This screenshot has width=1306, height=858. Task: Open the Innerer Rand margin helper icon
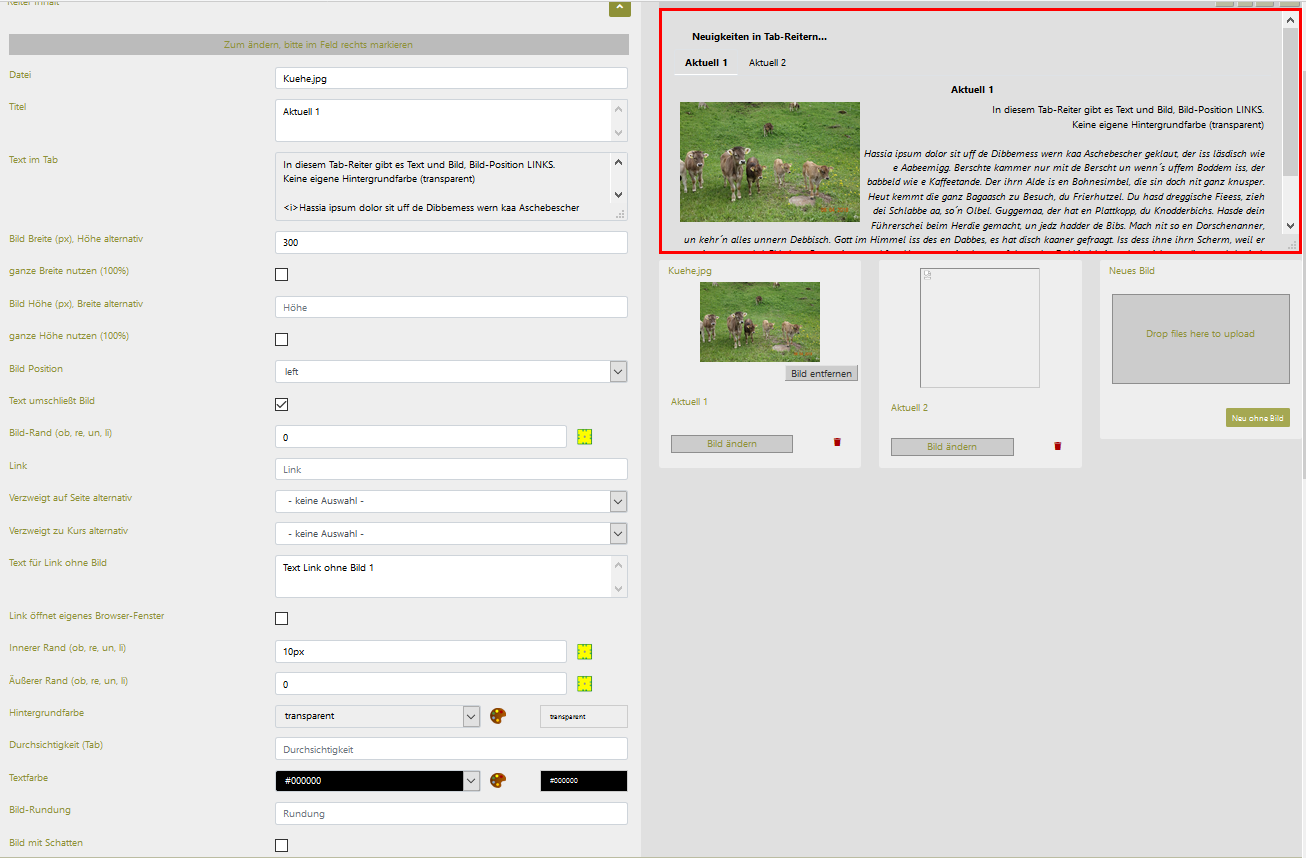[x=585, y=652]
